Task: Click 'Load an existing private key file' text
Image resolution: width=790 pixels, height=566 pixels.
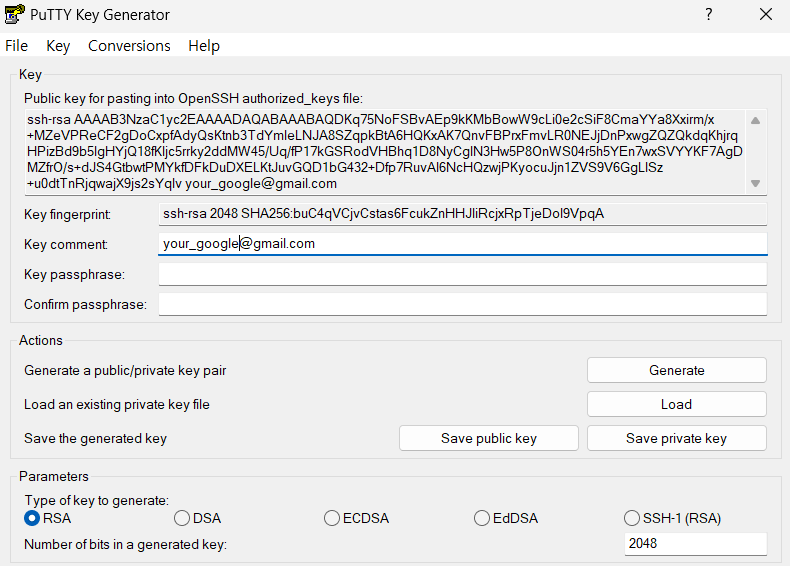Action: [116, 404]
